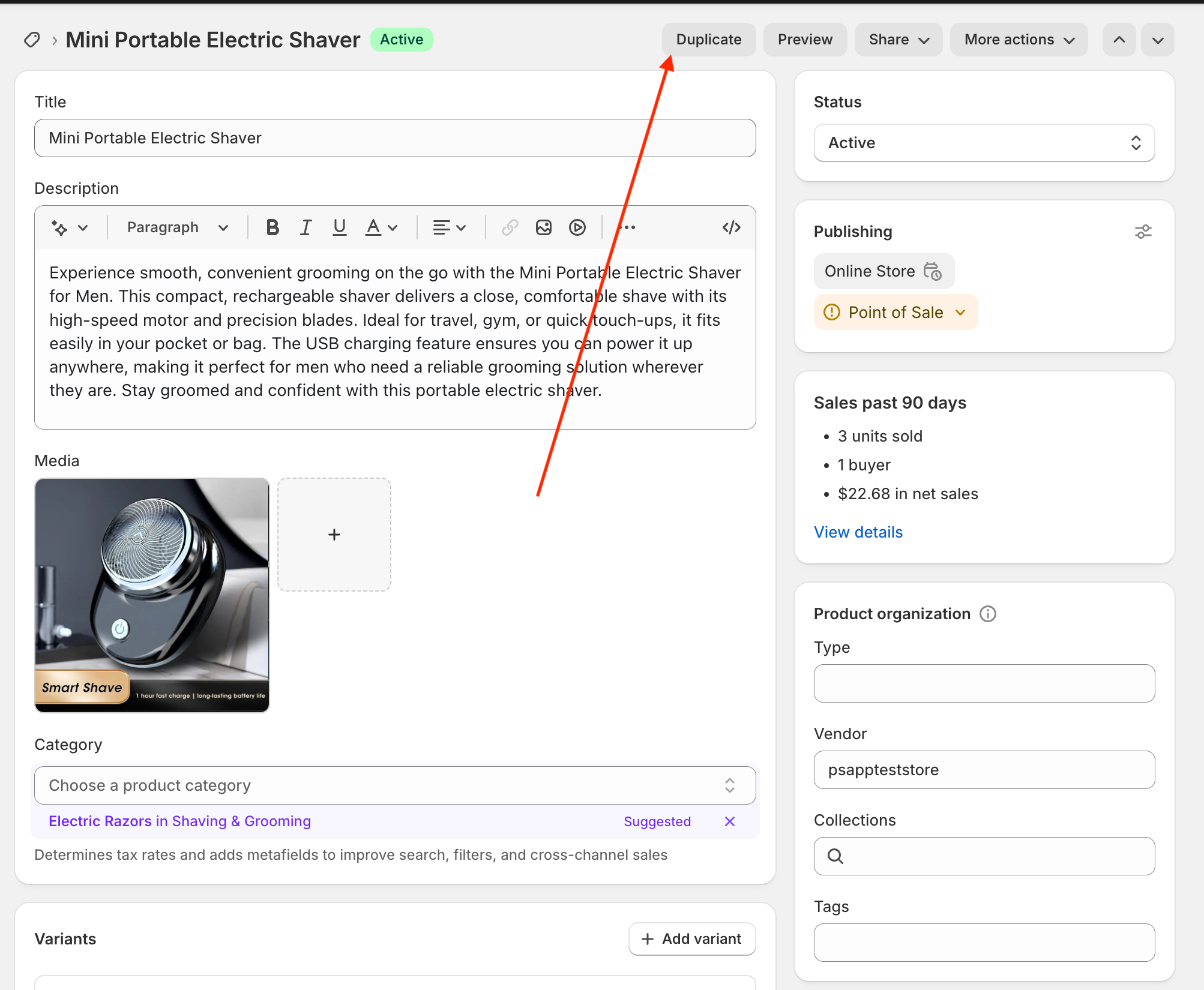
Task: Click the Add variant button
Action: tap(691, 939)
